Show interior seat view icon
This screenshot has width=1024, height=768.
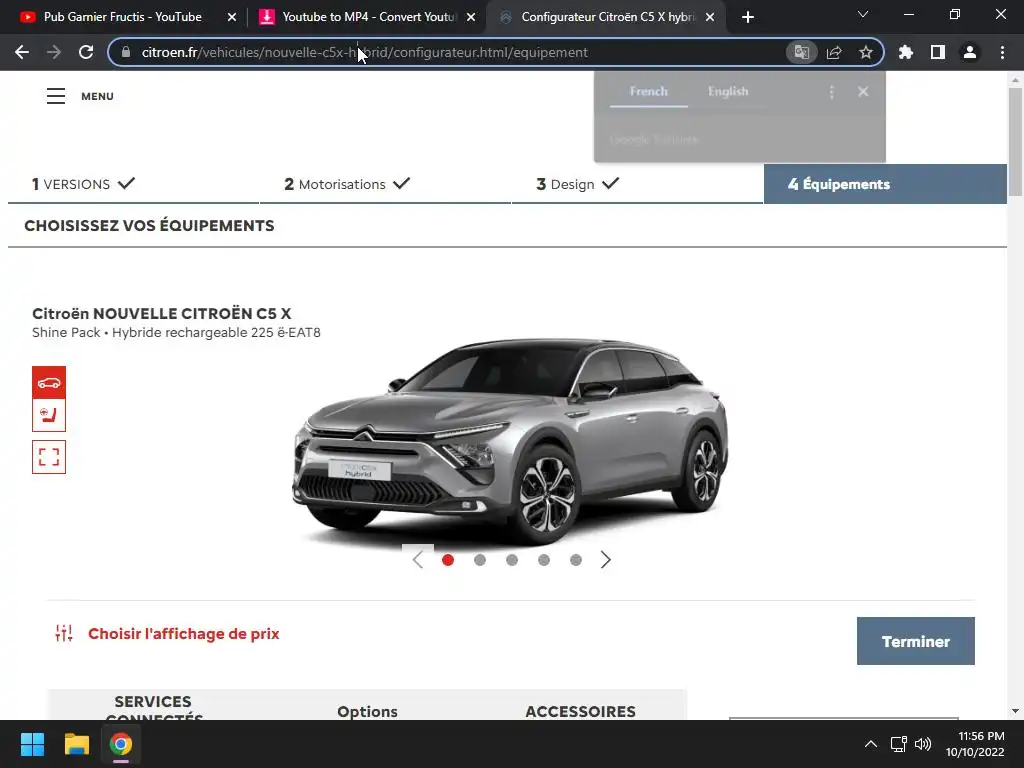49,415
